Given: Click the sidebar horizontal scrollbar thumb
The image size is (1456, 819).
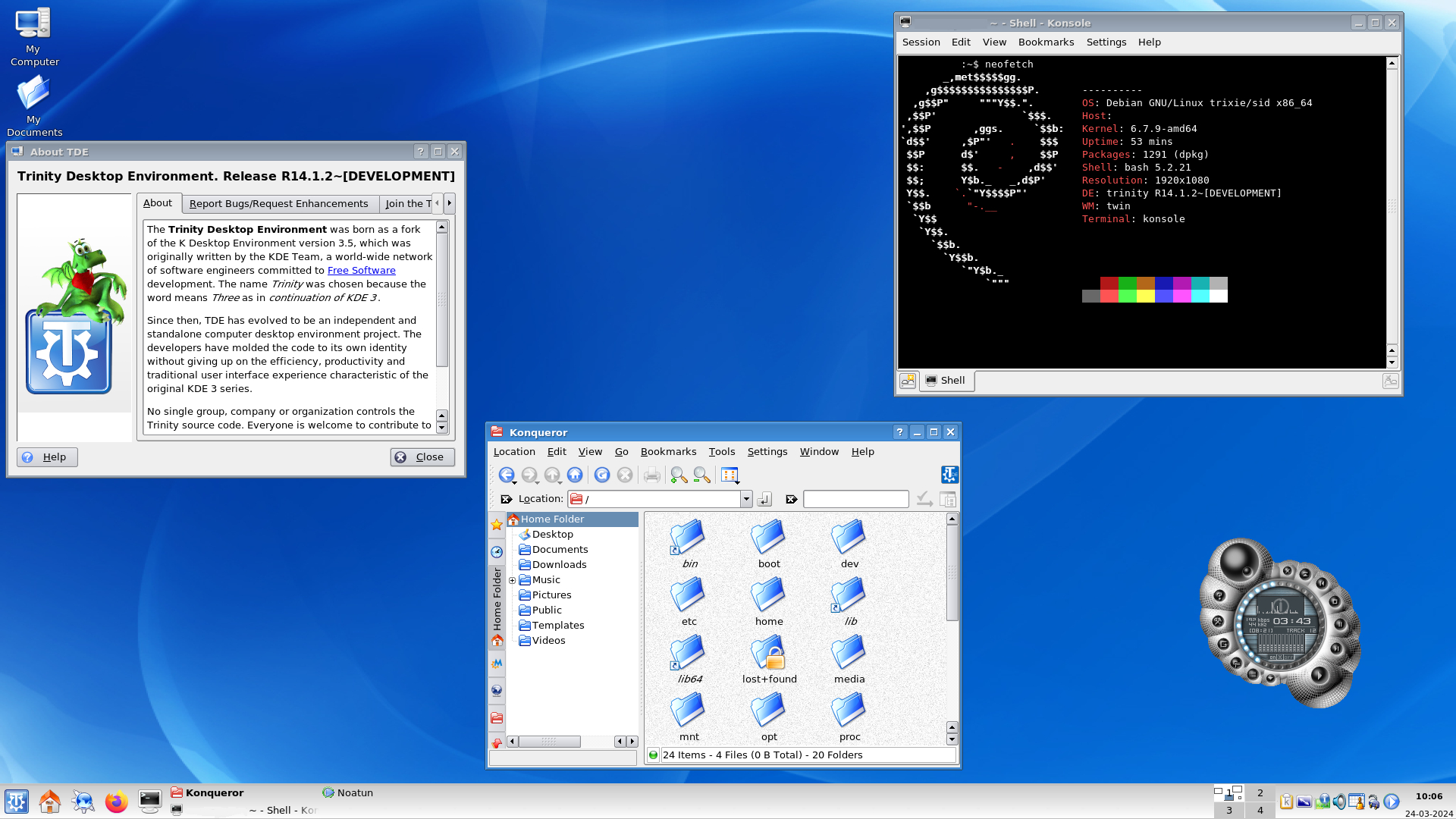Looking at the screenshot, I should tap(549, 742).
